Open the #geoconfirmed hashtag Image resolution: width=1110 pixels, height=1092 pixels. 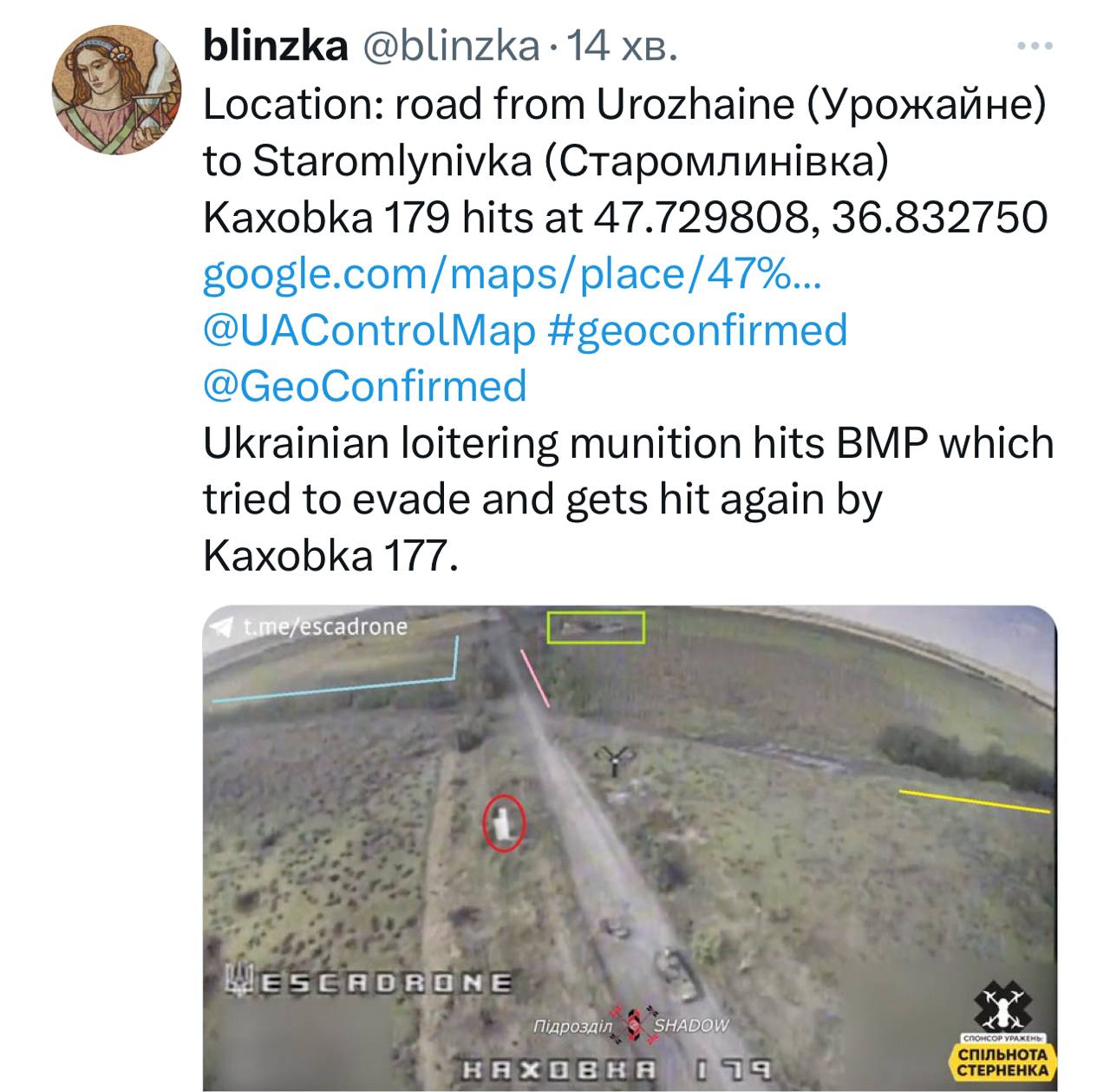(x=698, y=330)
